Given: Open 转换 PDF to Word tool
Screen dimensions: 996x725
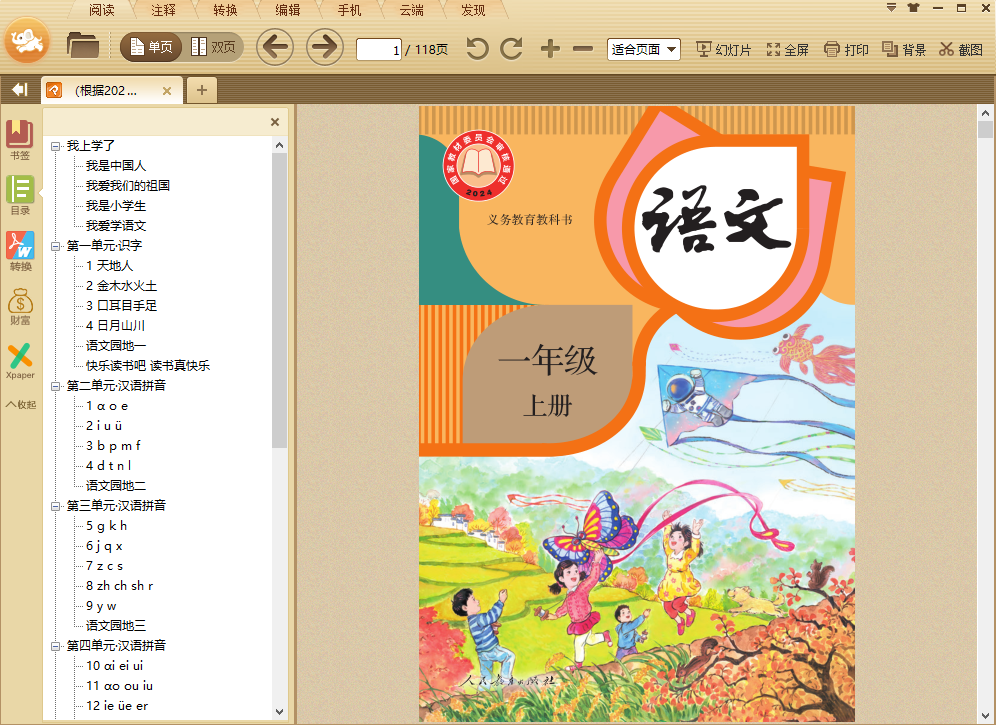Looking at the screenshot, I should coord(20,252).
